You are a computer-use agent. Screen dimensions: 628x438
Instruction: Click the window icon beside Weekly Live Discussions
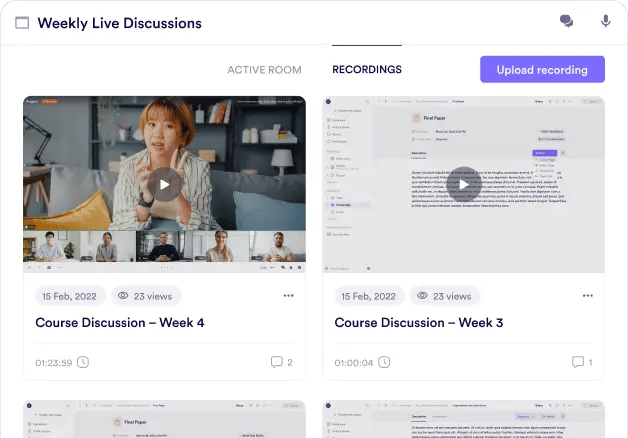[22, 23]
